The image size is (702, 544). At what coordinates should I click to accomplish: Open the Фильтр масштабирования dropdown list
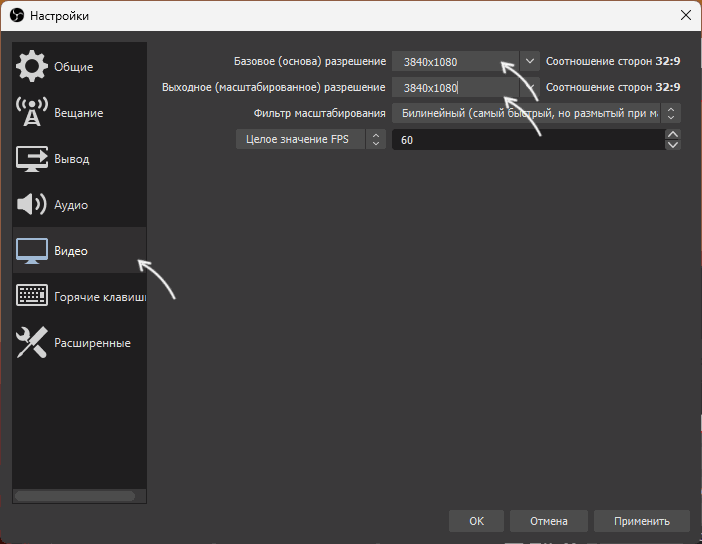[536, 113]
